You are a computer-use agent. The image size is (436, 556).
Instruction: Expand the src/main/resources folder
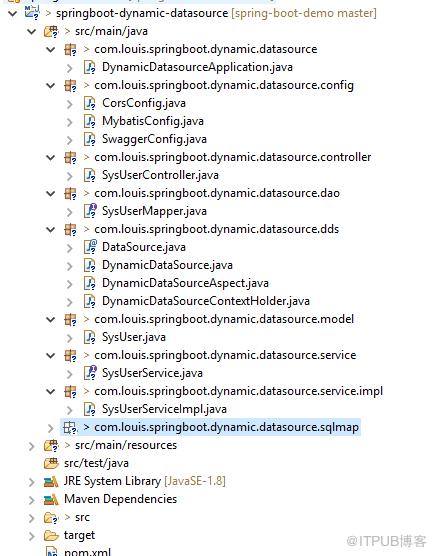point(32,446)
